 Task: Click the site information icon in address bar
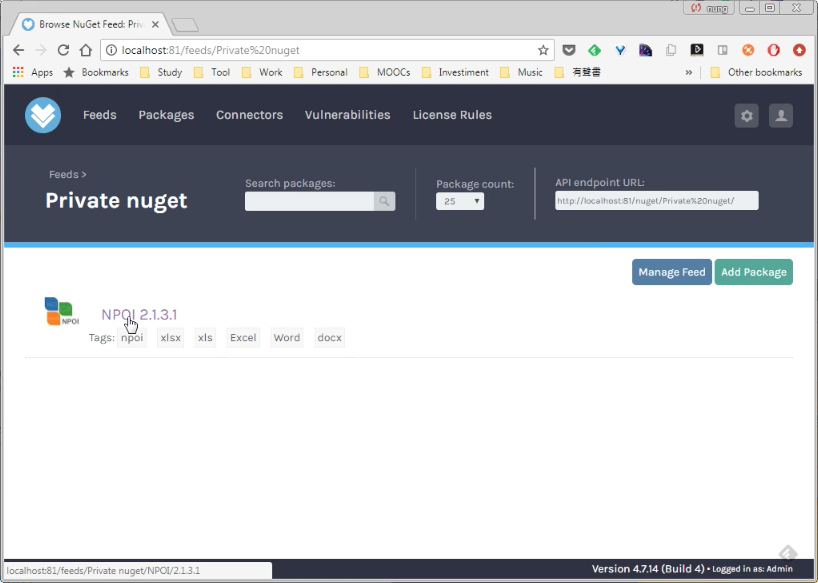(111, 50)
